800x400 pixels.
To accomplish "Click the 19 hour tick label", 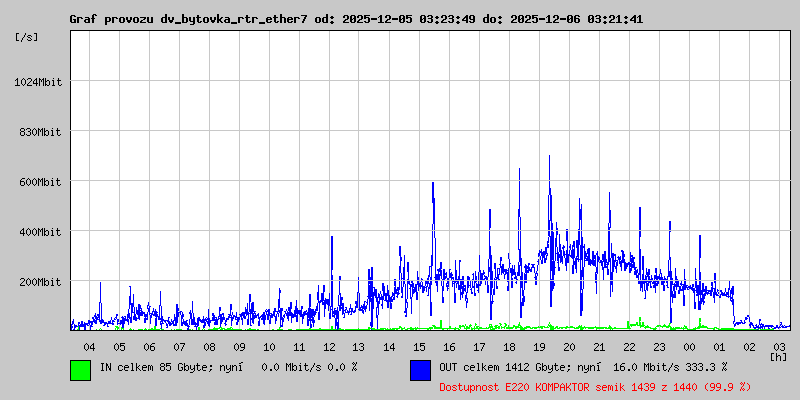I will click(539, 346).
